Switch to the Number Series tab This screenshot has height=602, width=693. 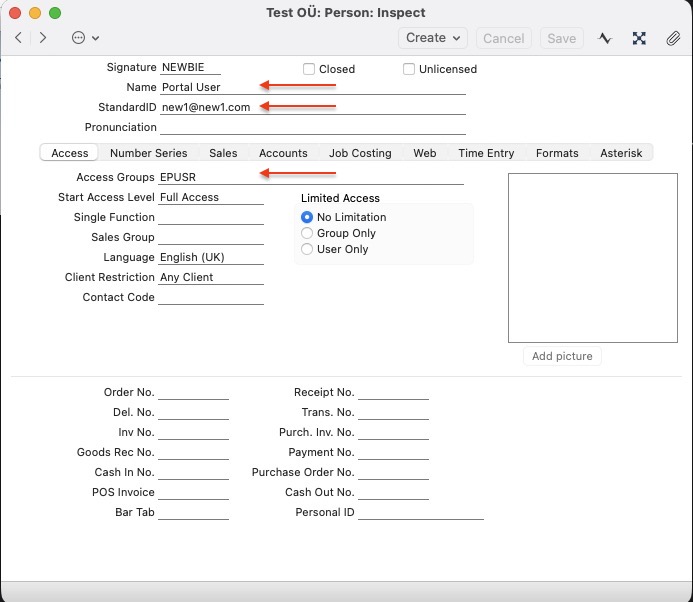coord(148,153)
